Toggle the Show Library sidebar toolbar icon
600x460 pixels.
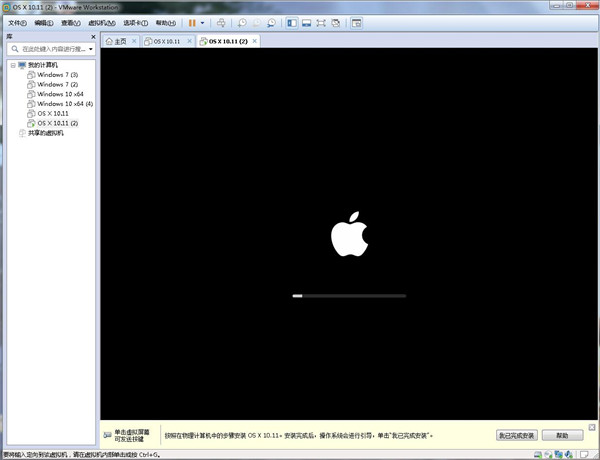click(x=292, y=23)
